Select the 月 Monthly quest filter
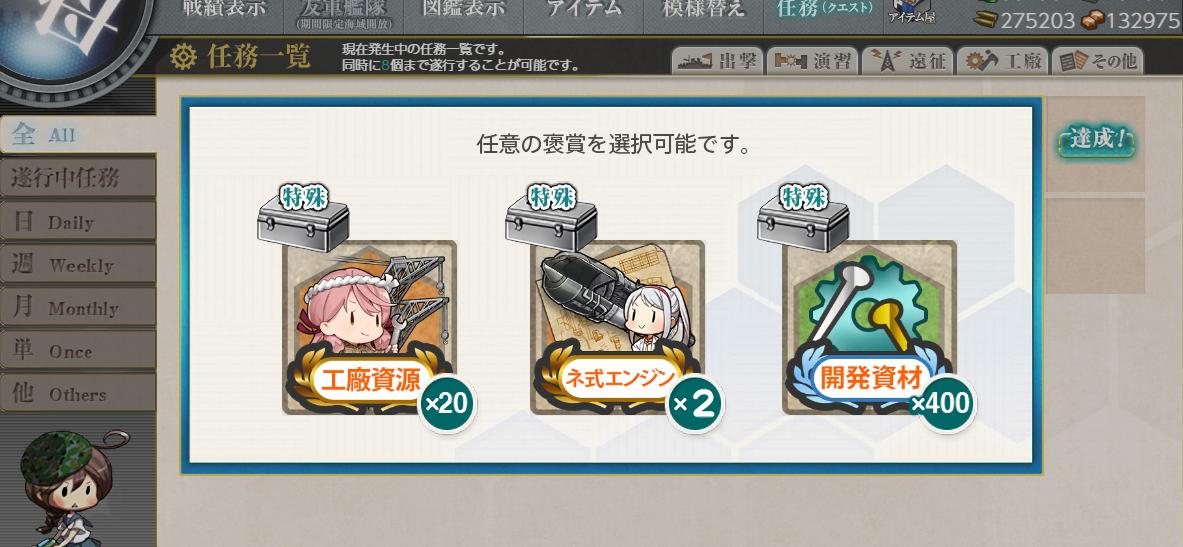Viewport: 1183px width, 547px height. click(78, 307)
